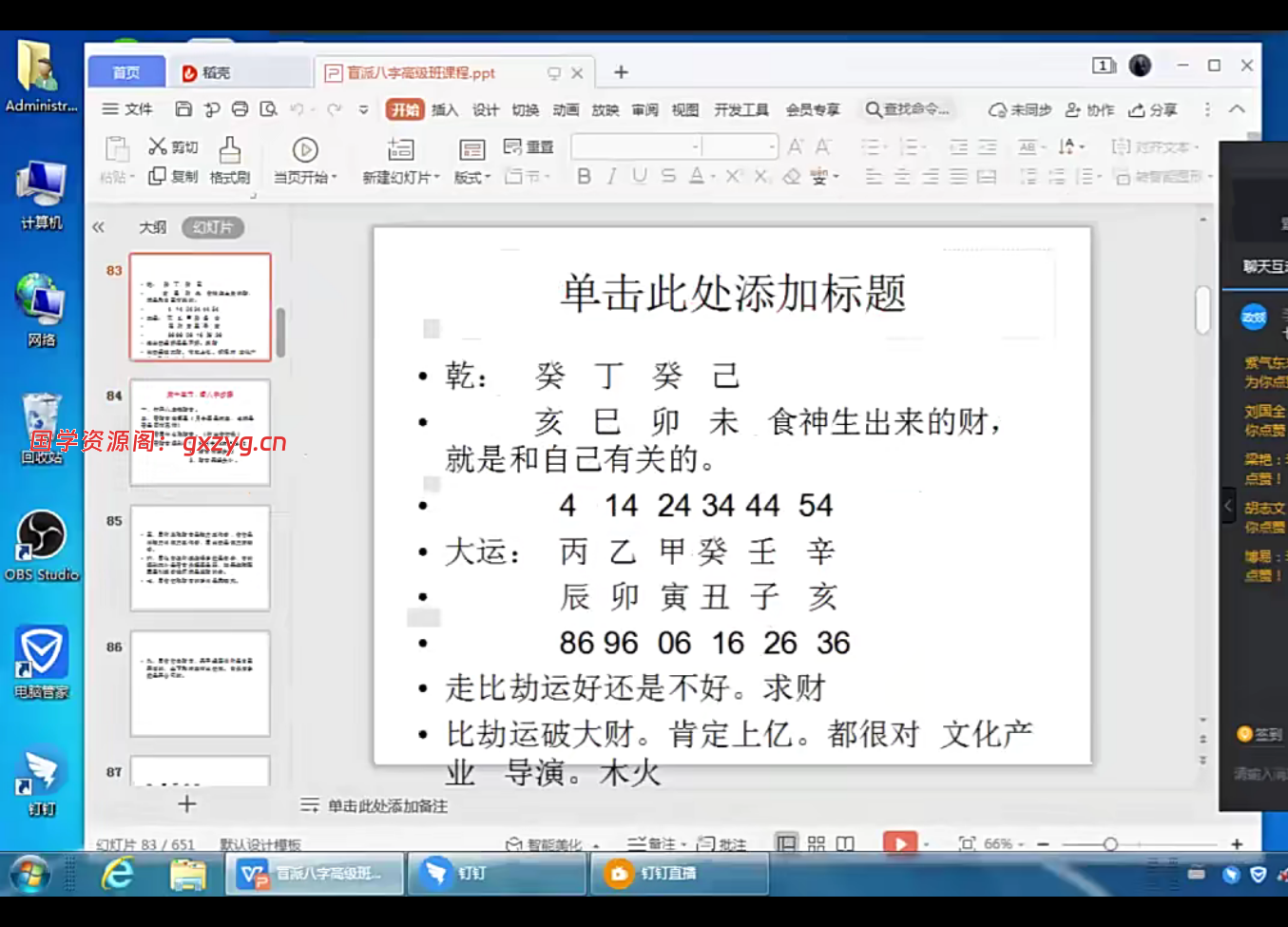Toggle Strikethrough formatting
Image resolution: width=1288 pixels, height=927 pixels.
click(668, 176)
